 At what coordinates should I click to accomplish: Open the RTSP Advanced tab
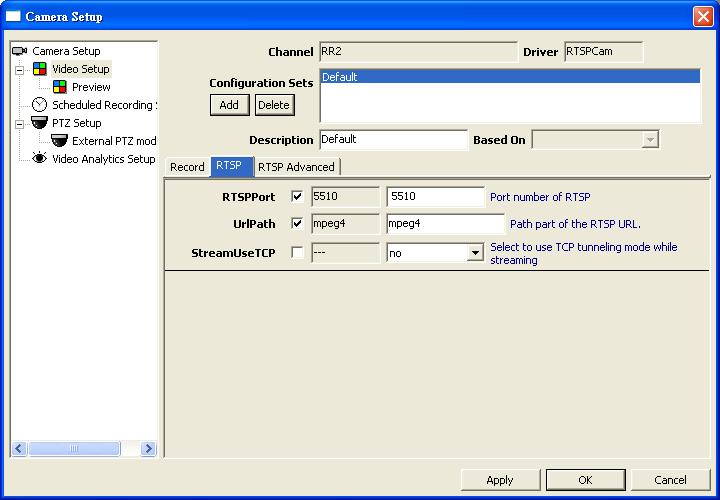[x=296, y=167]
